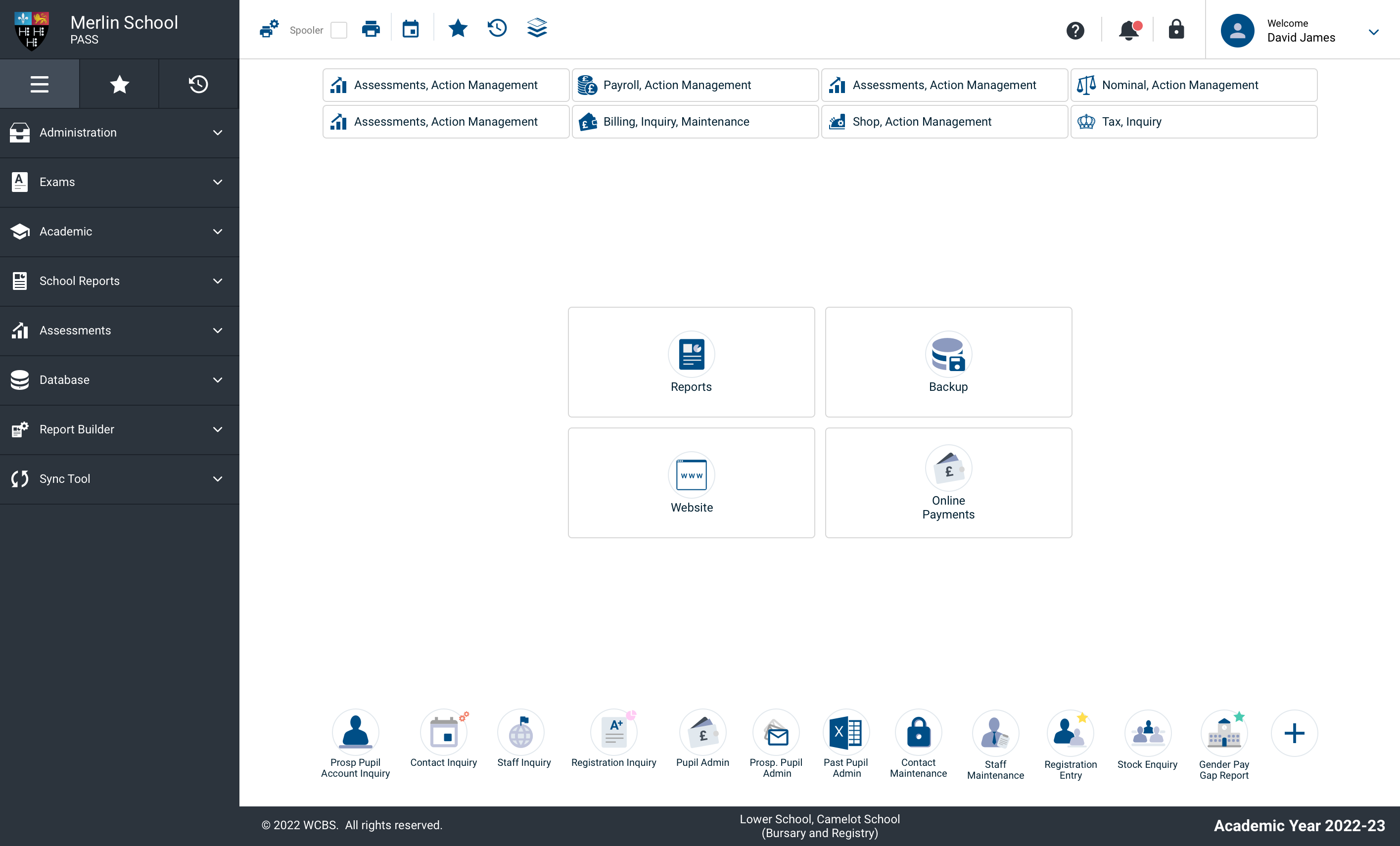1400x846 pixels.
Task: Expand the Report Builder section
Action: (119, 429)
